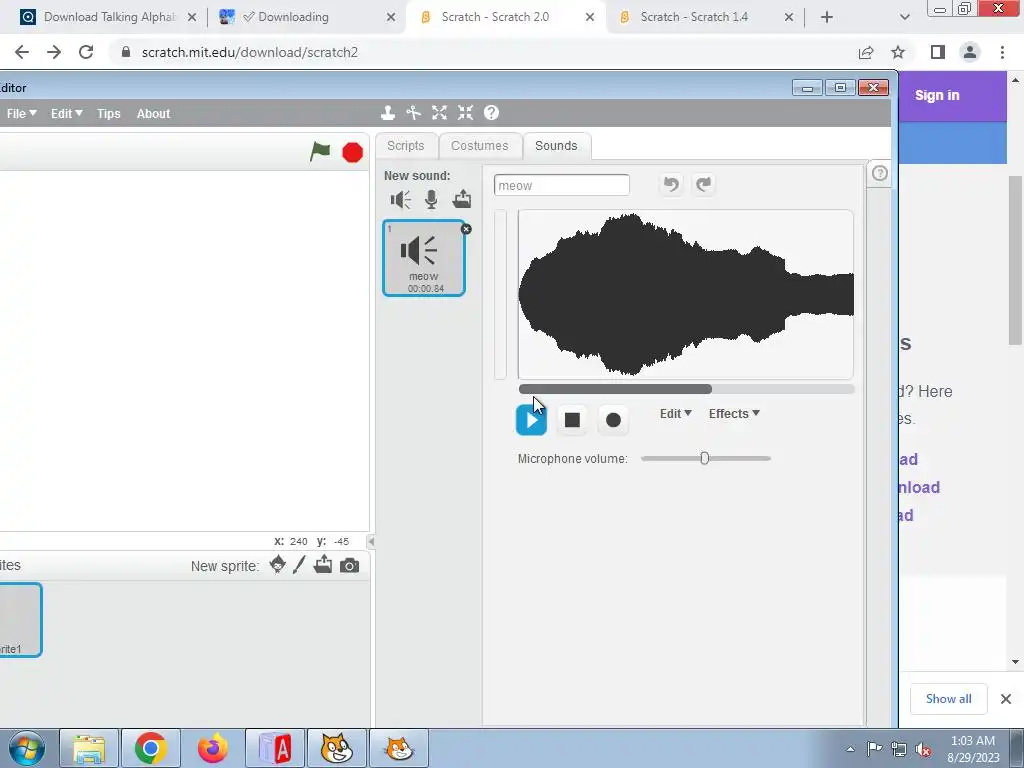Upload sprite from file icon
1024x768 pixels.
click(323, 564)
